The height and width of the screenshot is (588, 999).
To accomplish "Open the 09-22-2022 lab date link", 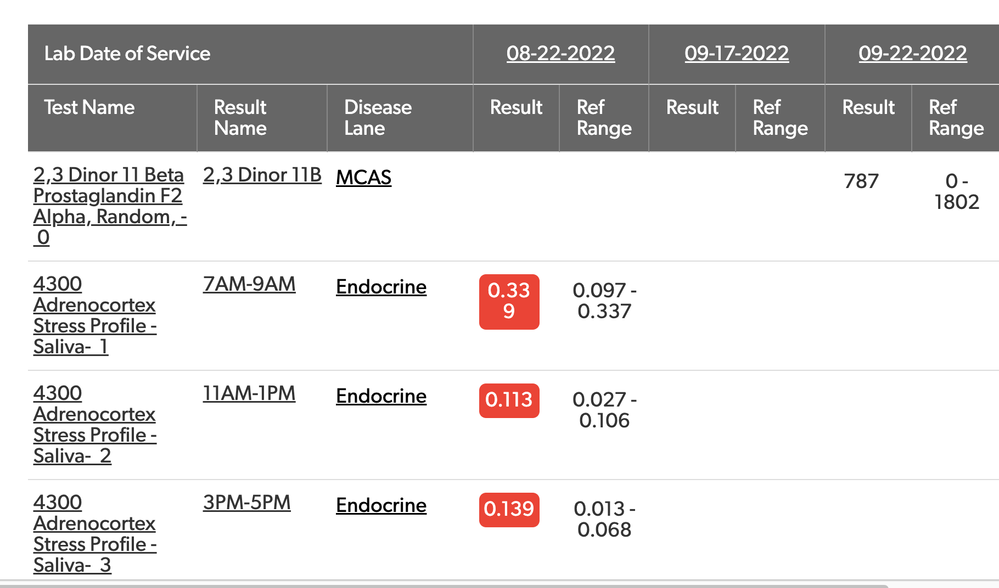I will tap(912, 54).
